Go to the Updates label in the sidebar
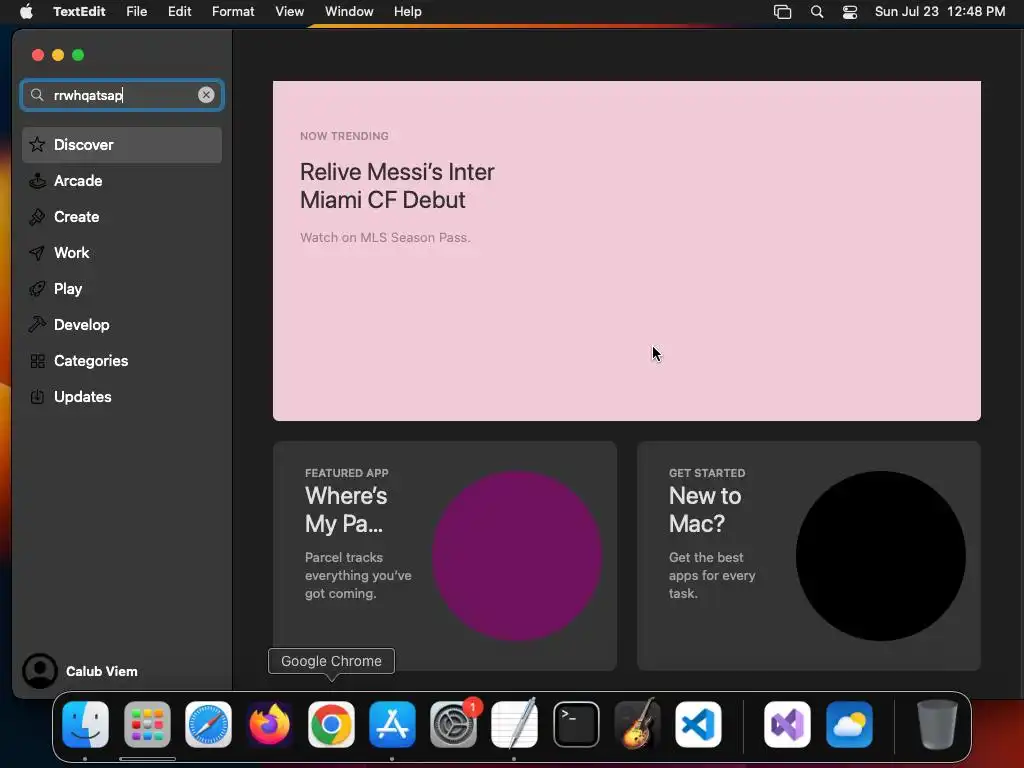Viewport: 1024px width, 768px height. click(82, 396)
